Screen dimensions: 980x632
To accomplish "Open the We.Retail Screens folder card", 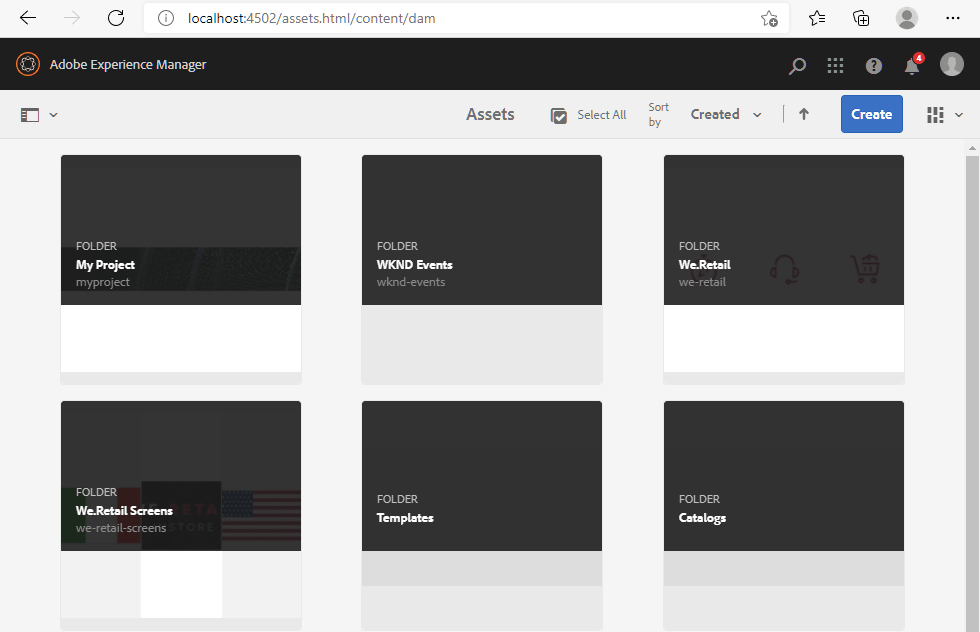I will point(181,516).
